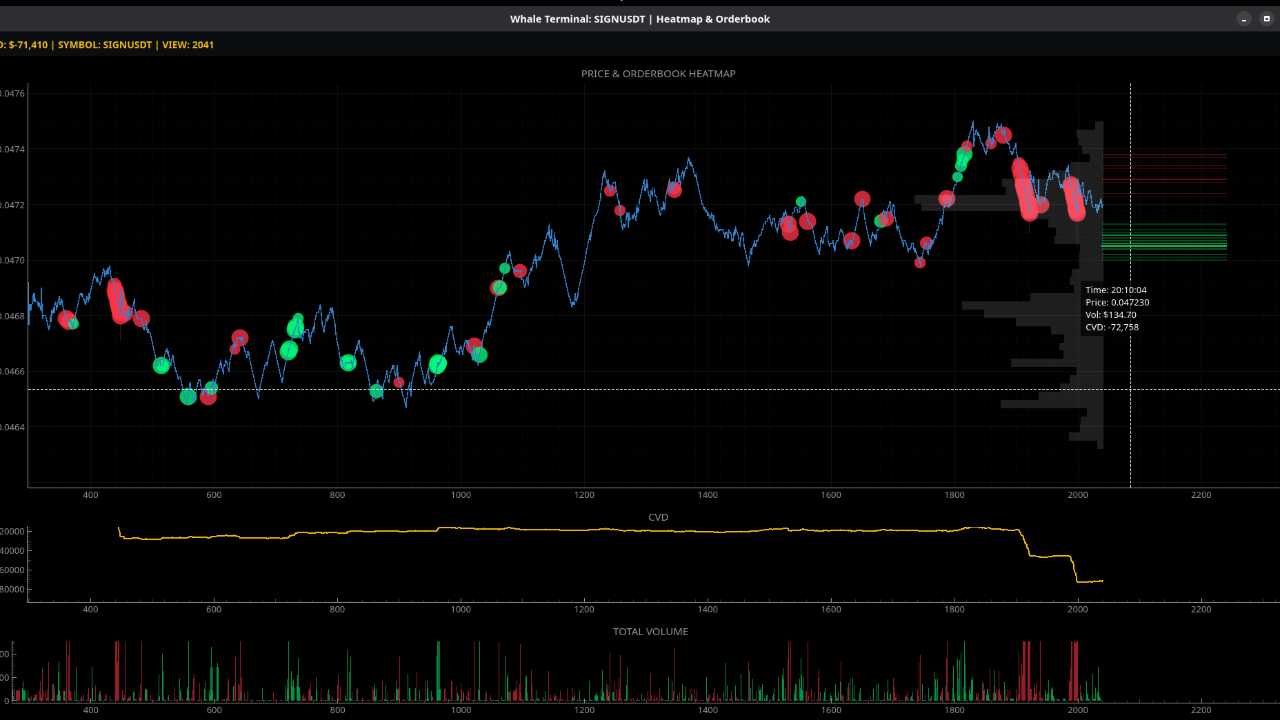The width and height of the screenshot is (1280, 720).
Task: Select the green bubble cluster near x-axis 1810
Action: pos(963,159)
